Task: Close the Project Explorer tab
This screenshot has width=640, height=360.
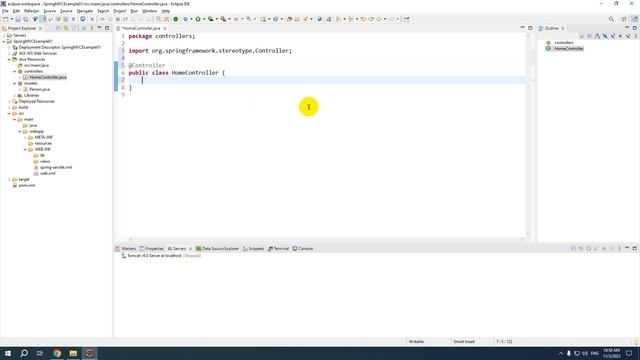Action: [40, 28]
